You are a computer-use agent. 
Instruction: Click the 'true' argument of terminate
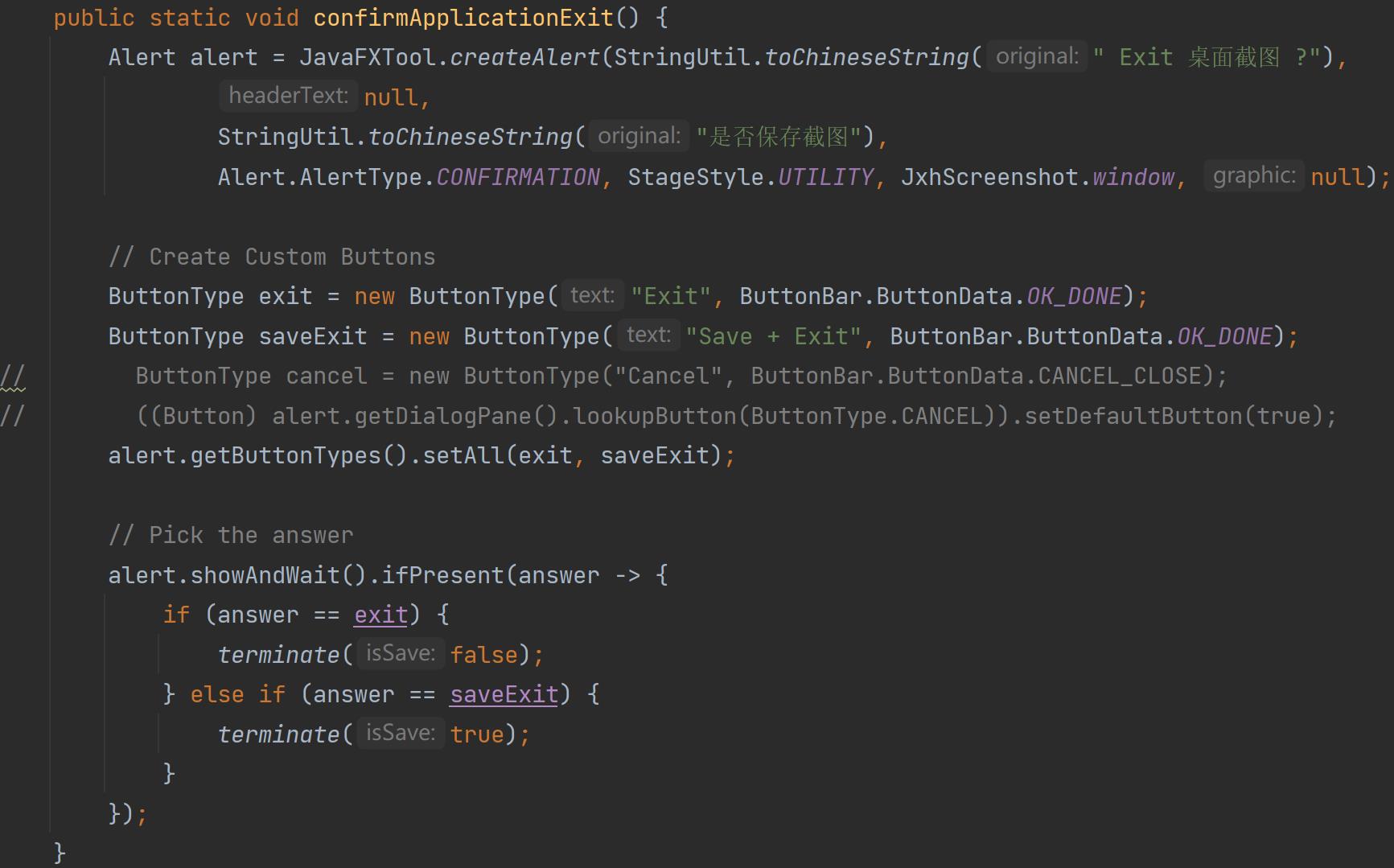point(477,734)
